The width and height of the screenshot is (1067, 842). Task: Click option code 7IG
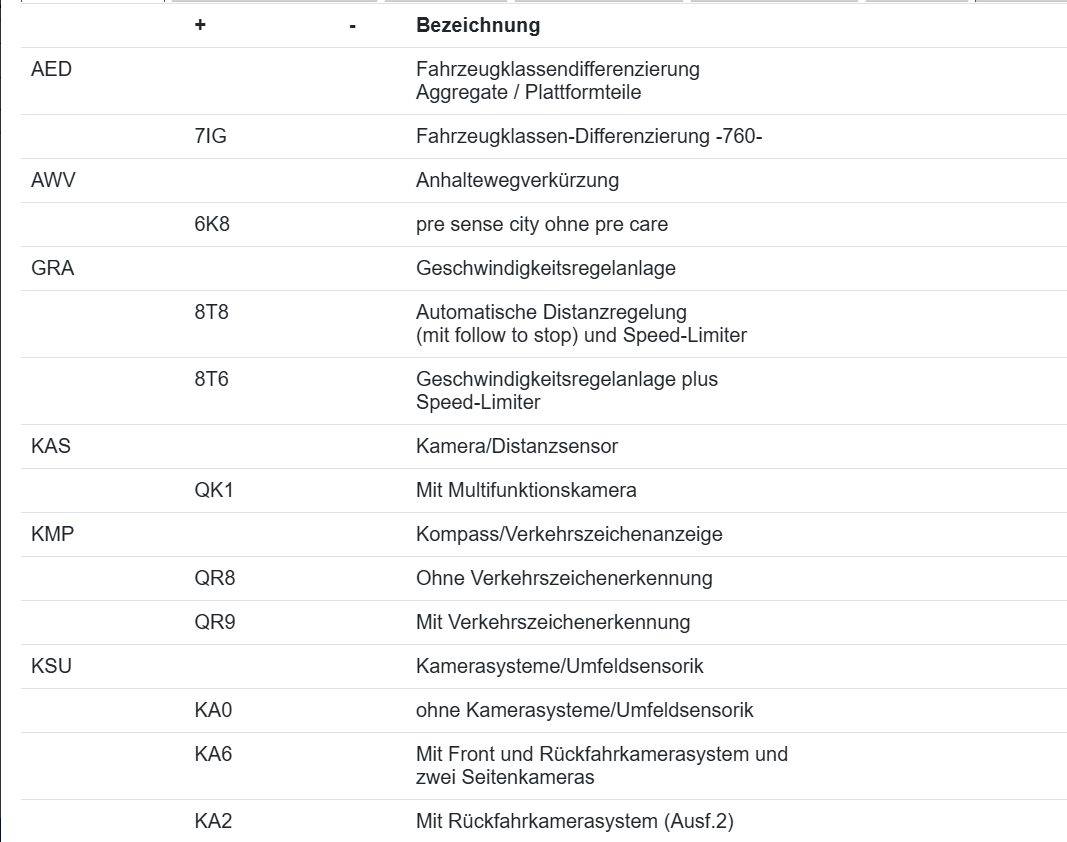(210, 137)
